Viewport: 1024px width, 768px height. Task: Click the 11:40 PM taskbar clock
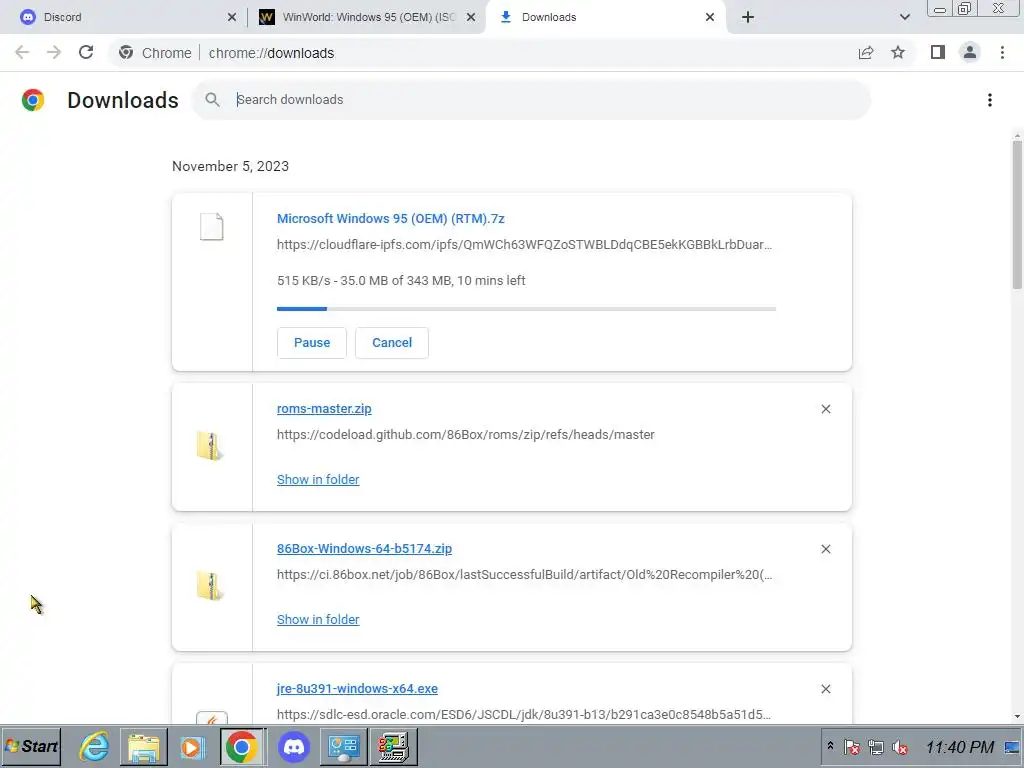960,747
